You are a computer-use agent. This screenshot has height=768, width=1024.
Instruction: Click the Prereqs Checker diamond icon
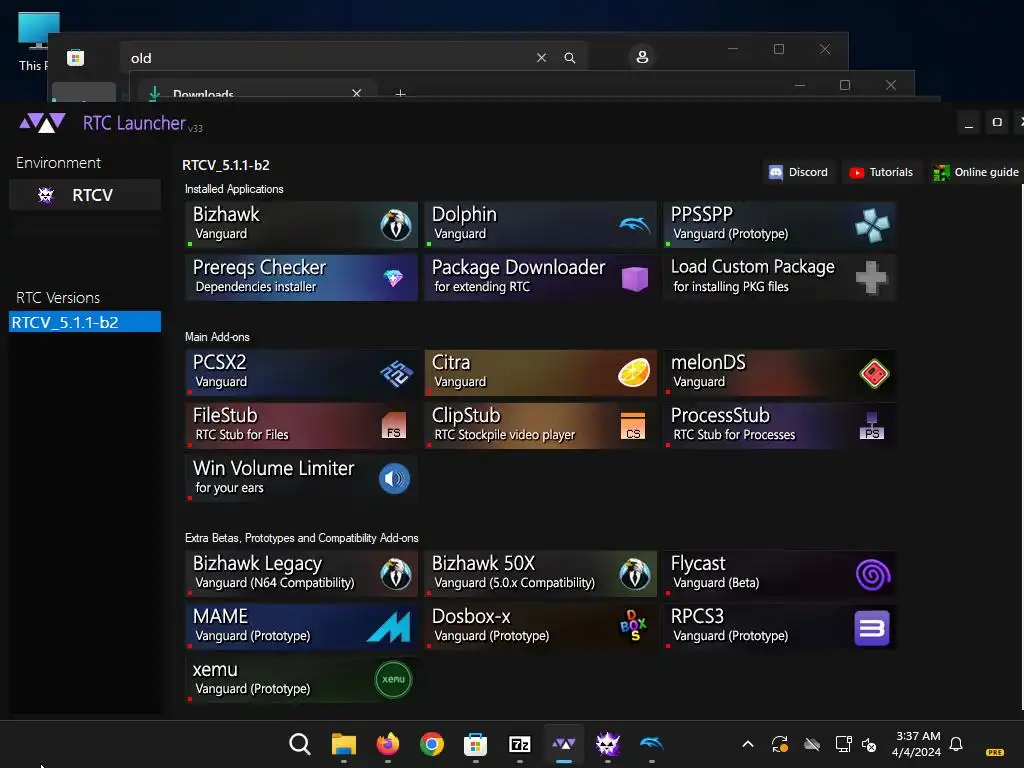click(x=393, y=279)
